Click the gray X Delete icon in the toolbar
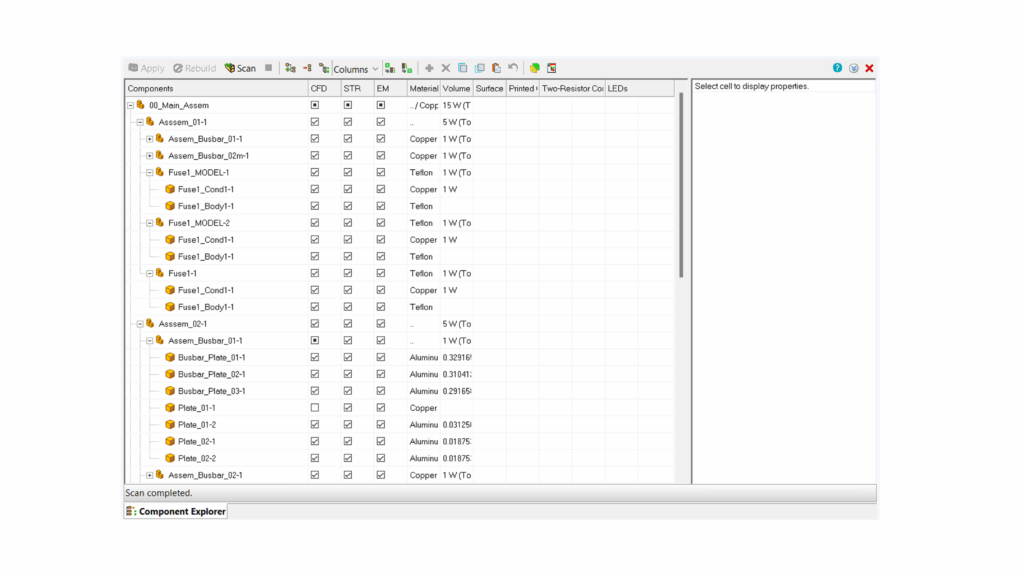The image size is (1024, 576). tap(446, 68)
